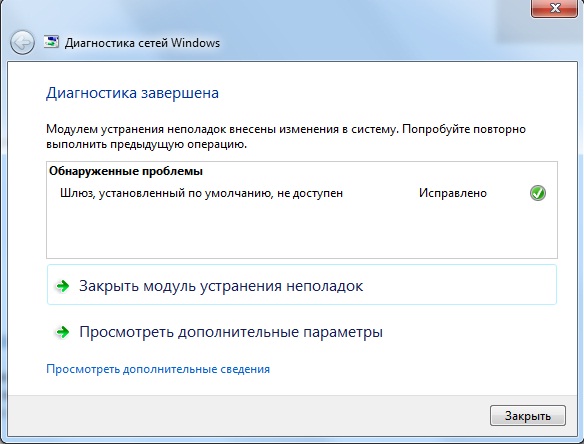Image resolution: width=584 pixels, height=444 pixels.
Task: Click the Закрыть button at the bottom
Action: [528, 416]
